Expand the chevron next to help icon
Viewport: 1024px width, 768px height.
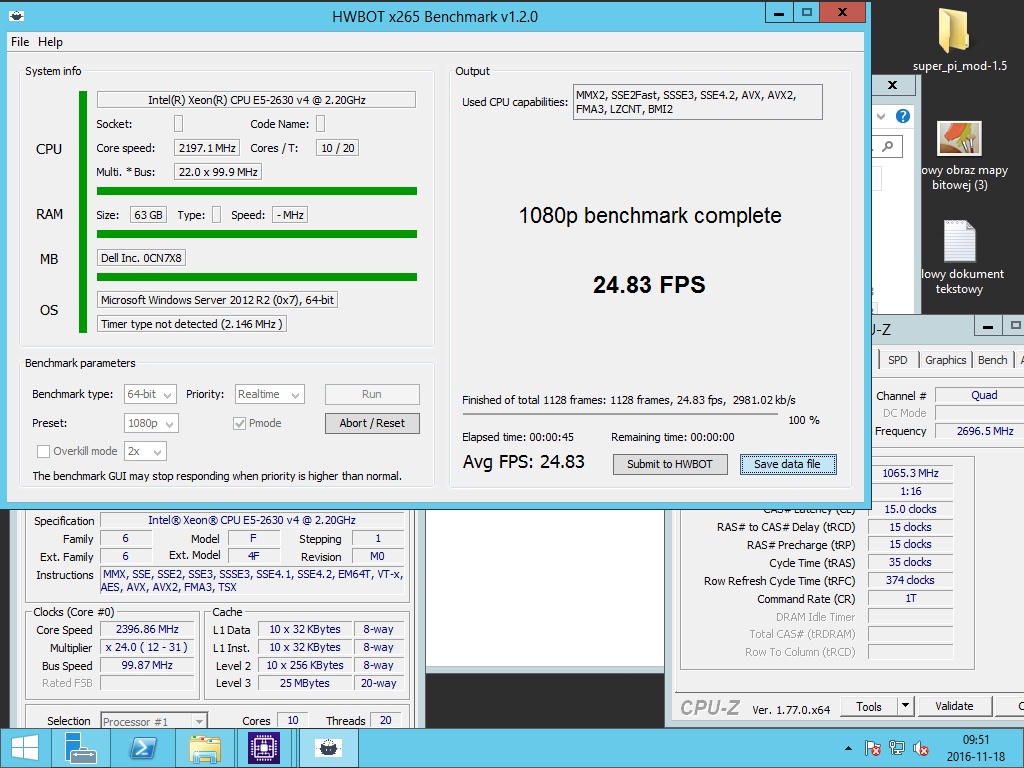(881, 116)
